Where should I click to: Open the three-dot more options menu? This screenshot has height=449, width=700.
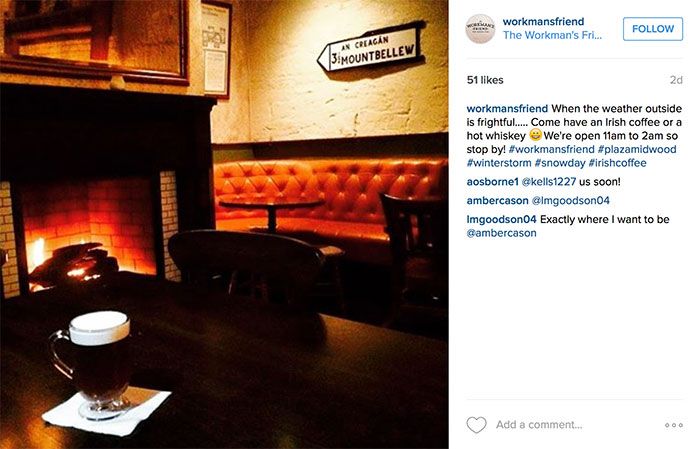click(673, 425)
